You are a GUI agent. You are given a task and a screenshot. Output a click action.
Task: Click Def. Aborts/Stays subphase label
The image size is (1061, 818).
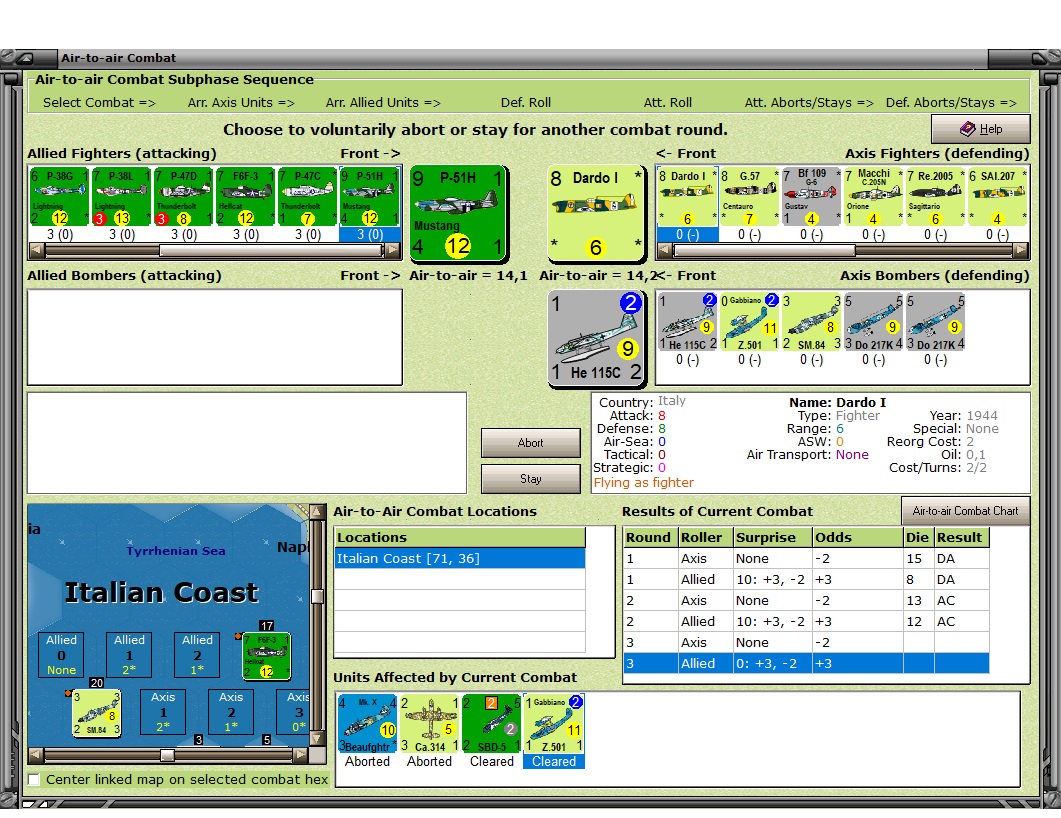point(951,103)
